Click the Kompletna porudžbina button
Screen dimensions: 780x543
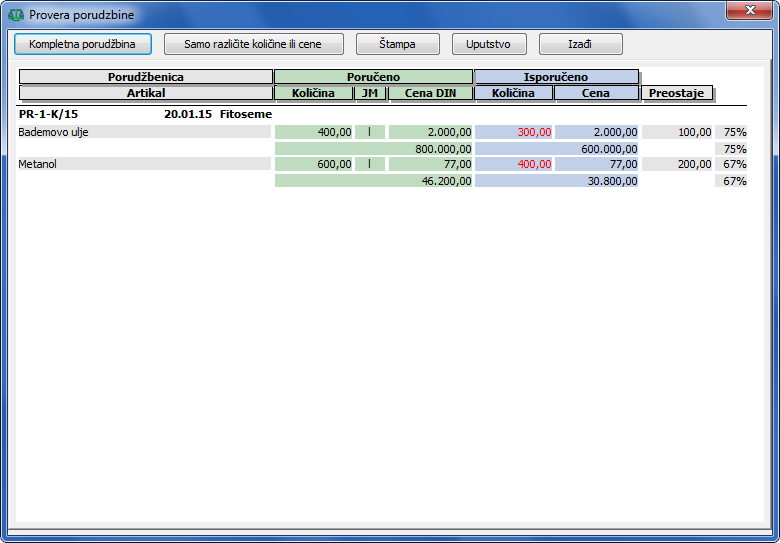click(x=82, y=44)
